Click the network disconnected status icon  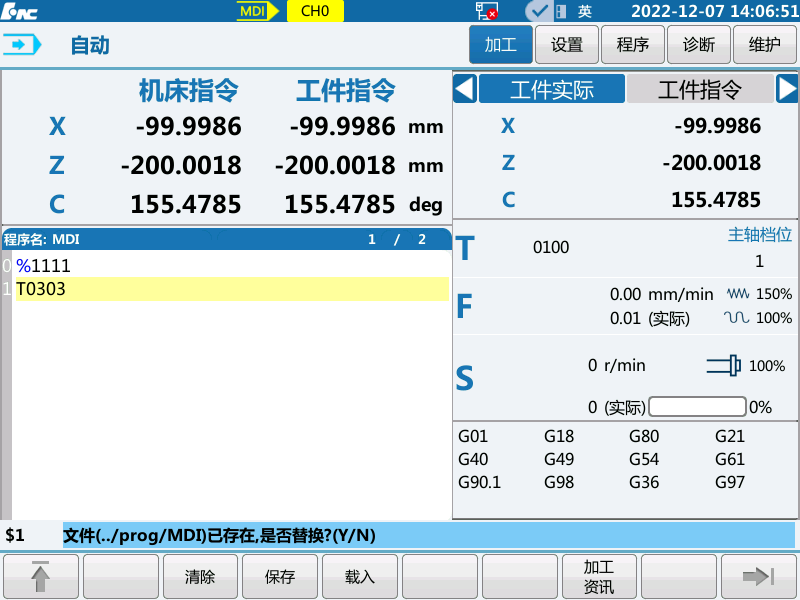pyautogui.click(x=487, y=11)
